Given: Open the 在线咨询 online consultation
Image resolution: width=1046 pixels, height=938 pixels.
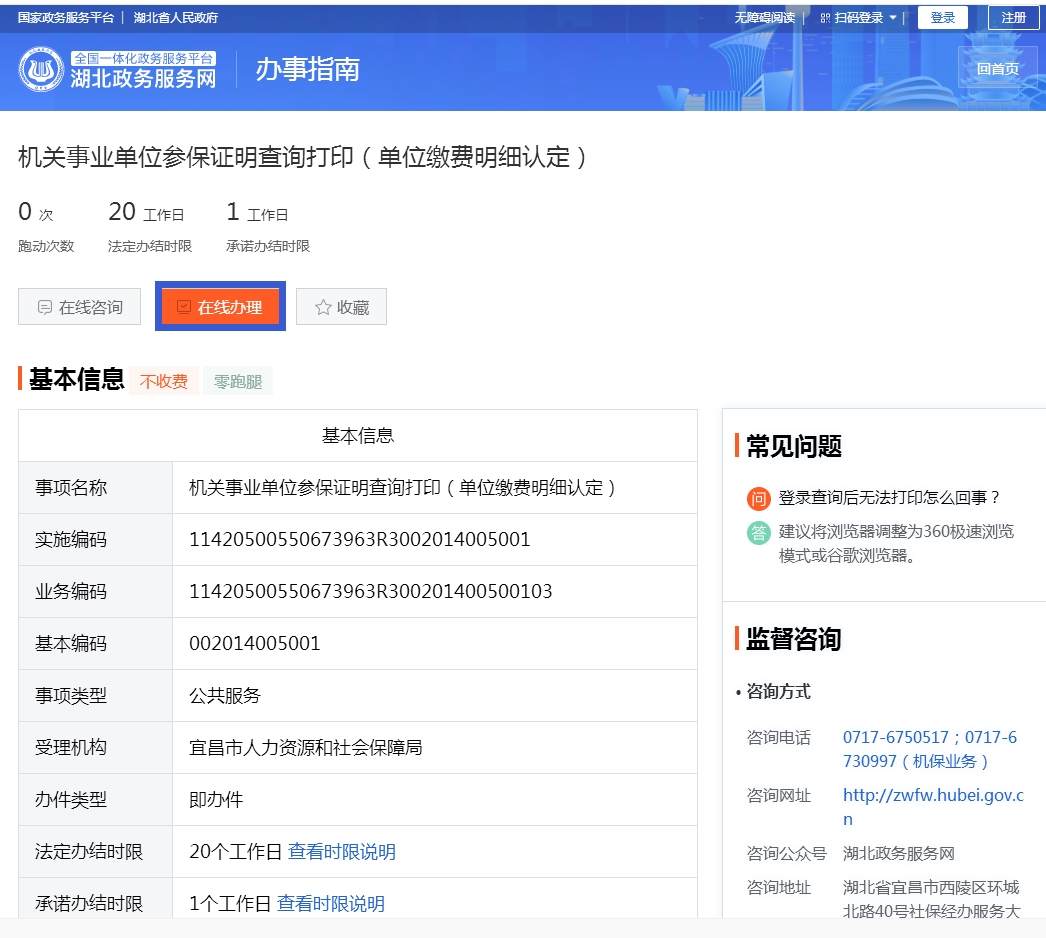Looking at the screenshot, I should (79, 307).
